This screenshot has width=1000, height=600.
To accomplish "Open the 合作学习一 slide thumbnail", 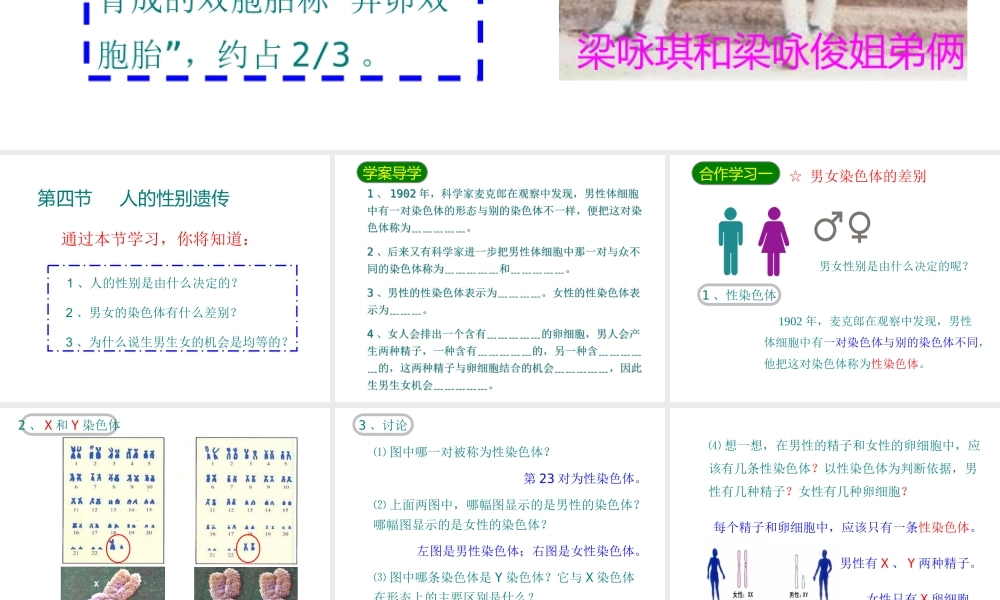I will click(835, 278).
